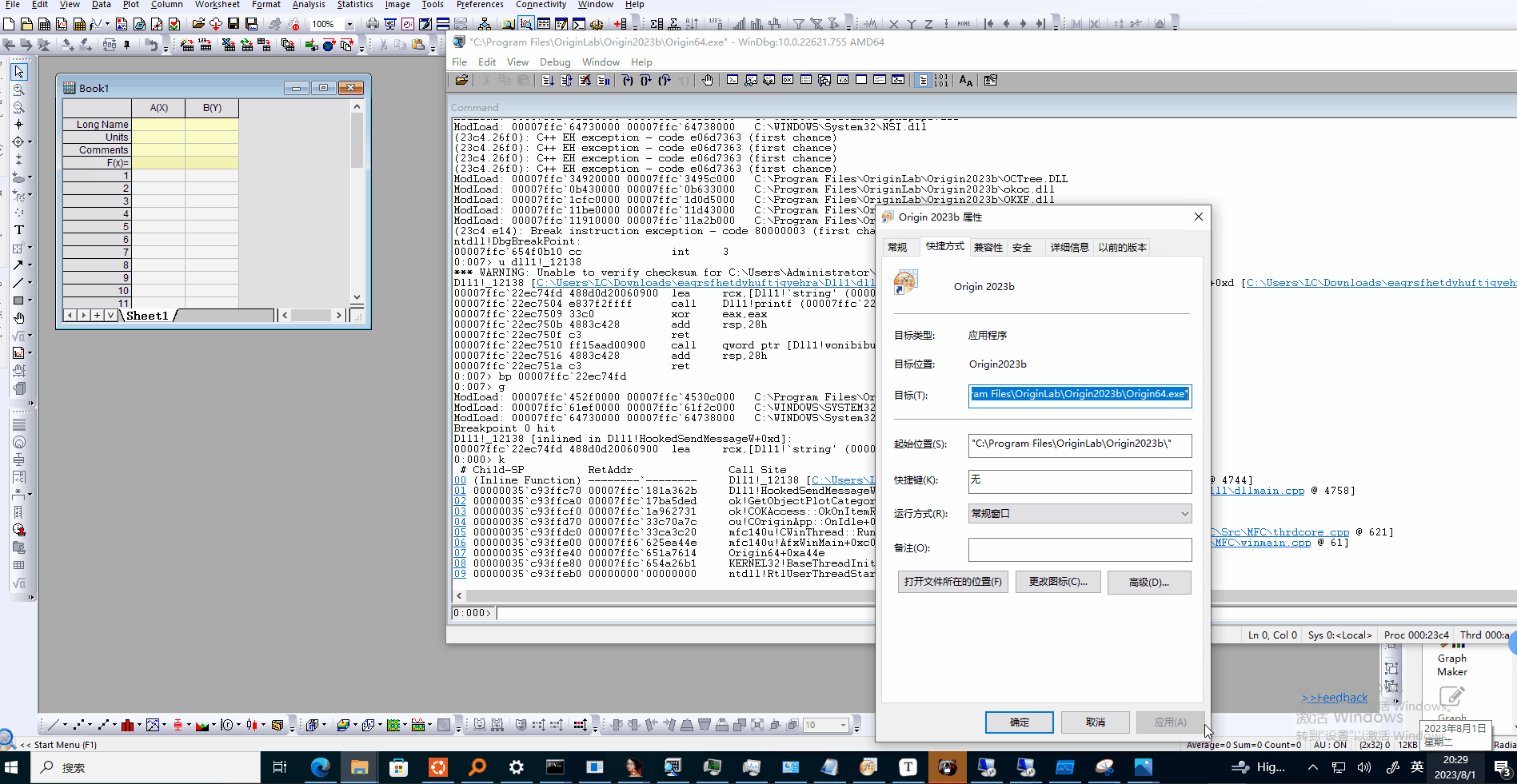The image size is (1517, 784).
Task: Toggle binary 101 mode in WinDbg toolbar
Action: coord(941,80)
